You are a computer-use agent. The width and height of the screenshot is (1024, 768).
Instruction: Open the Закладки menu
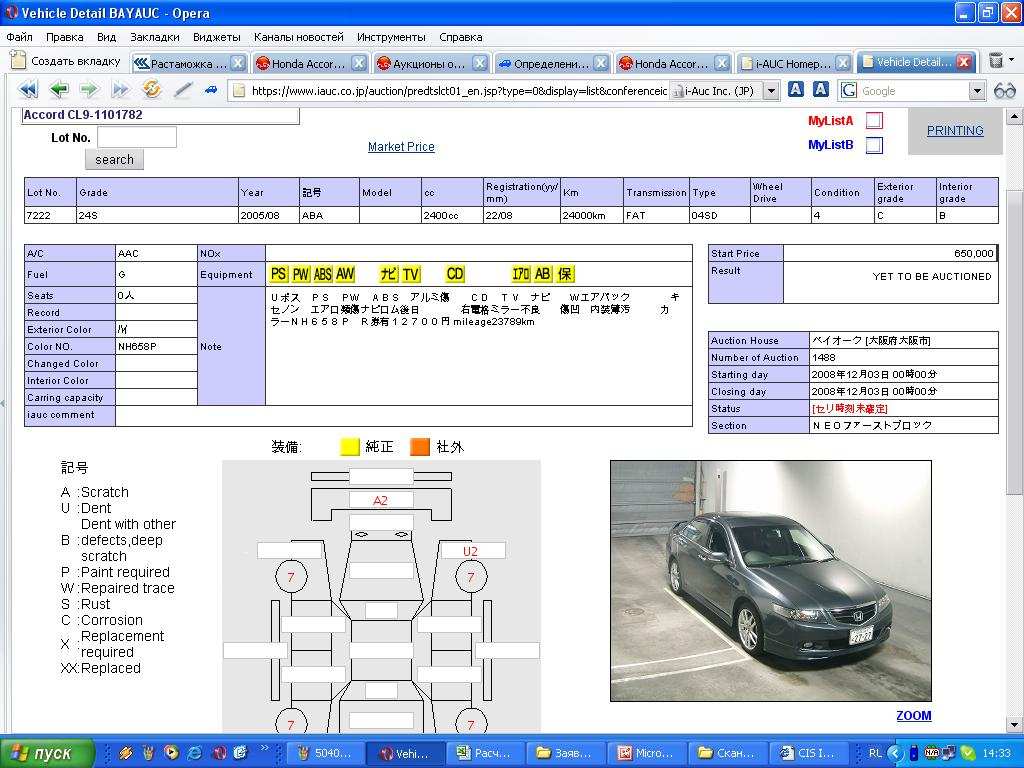pos(155,37)
